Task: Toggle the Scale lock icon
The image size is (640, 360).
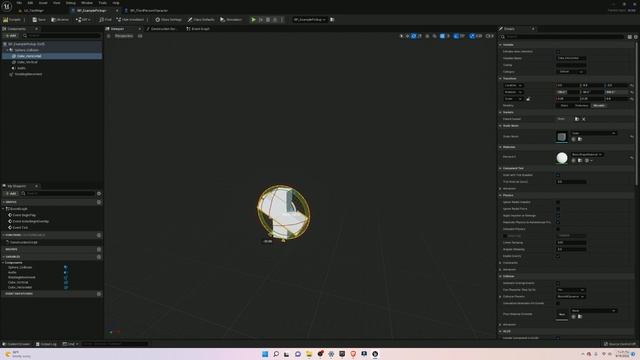Action: pos(528,99)
